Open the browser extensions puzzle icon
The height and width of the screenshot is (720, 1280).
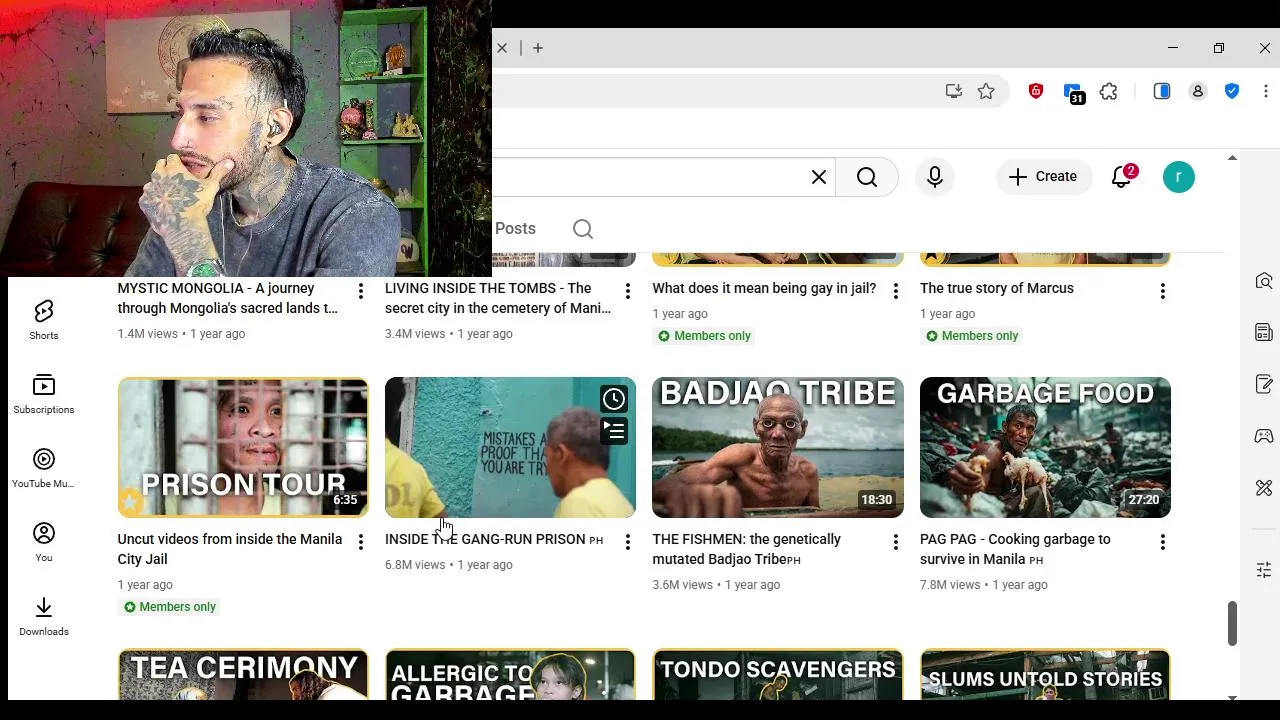[1109, 91]
